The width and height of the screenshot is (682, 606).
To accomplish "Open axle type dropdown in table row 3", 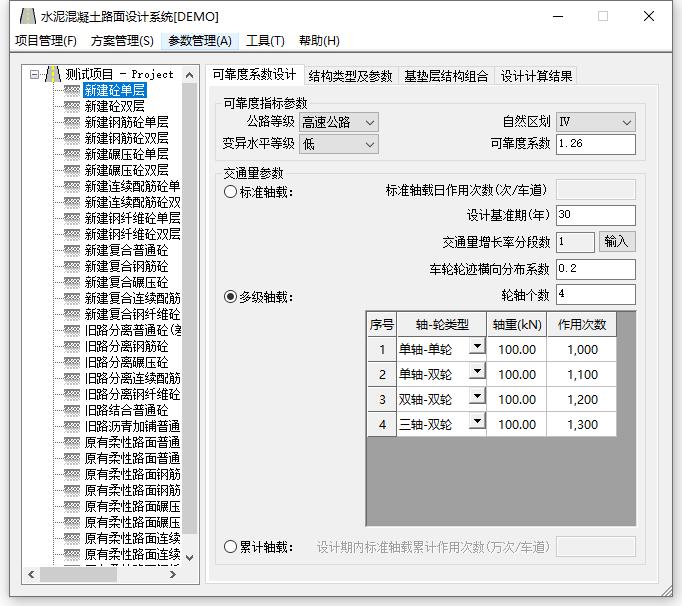I will (477, 396).
